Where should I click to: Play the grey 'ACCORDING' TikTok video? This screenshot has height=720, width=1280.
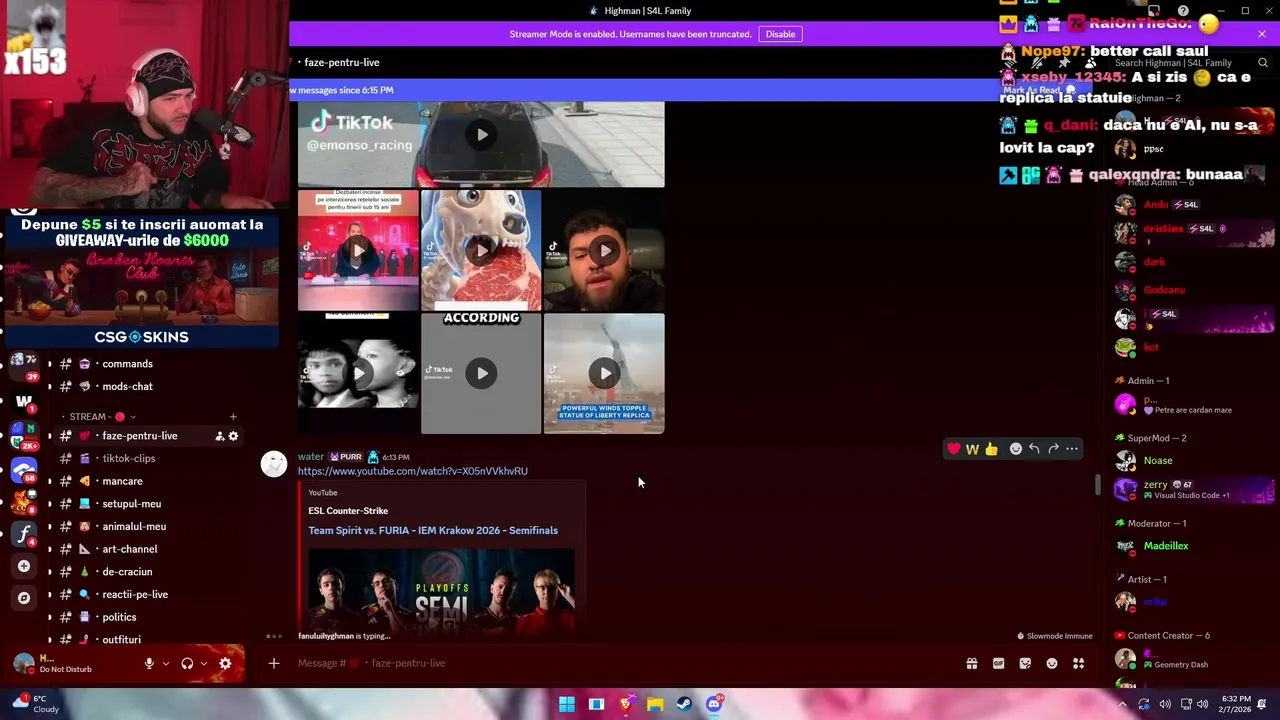coord(481,373)
